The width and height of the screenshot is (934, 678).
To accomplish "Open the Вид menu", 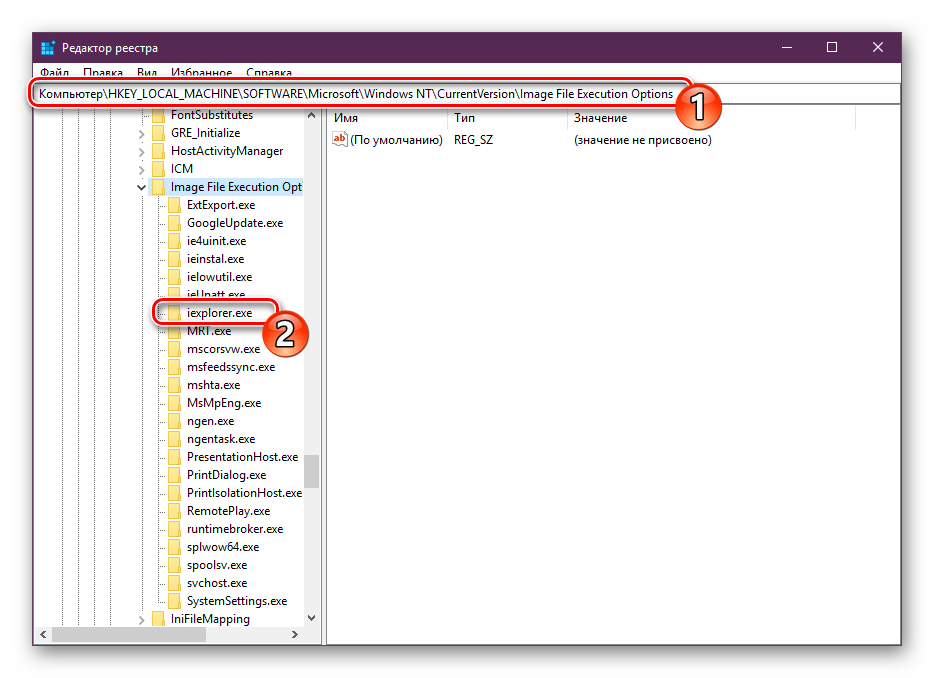I will tap(147, 73).
